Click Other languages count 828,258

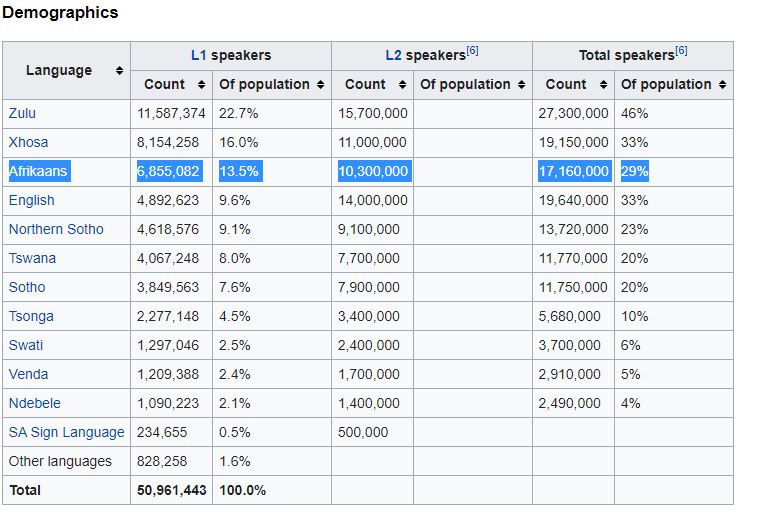pos(162,462)
